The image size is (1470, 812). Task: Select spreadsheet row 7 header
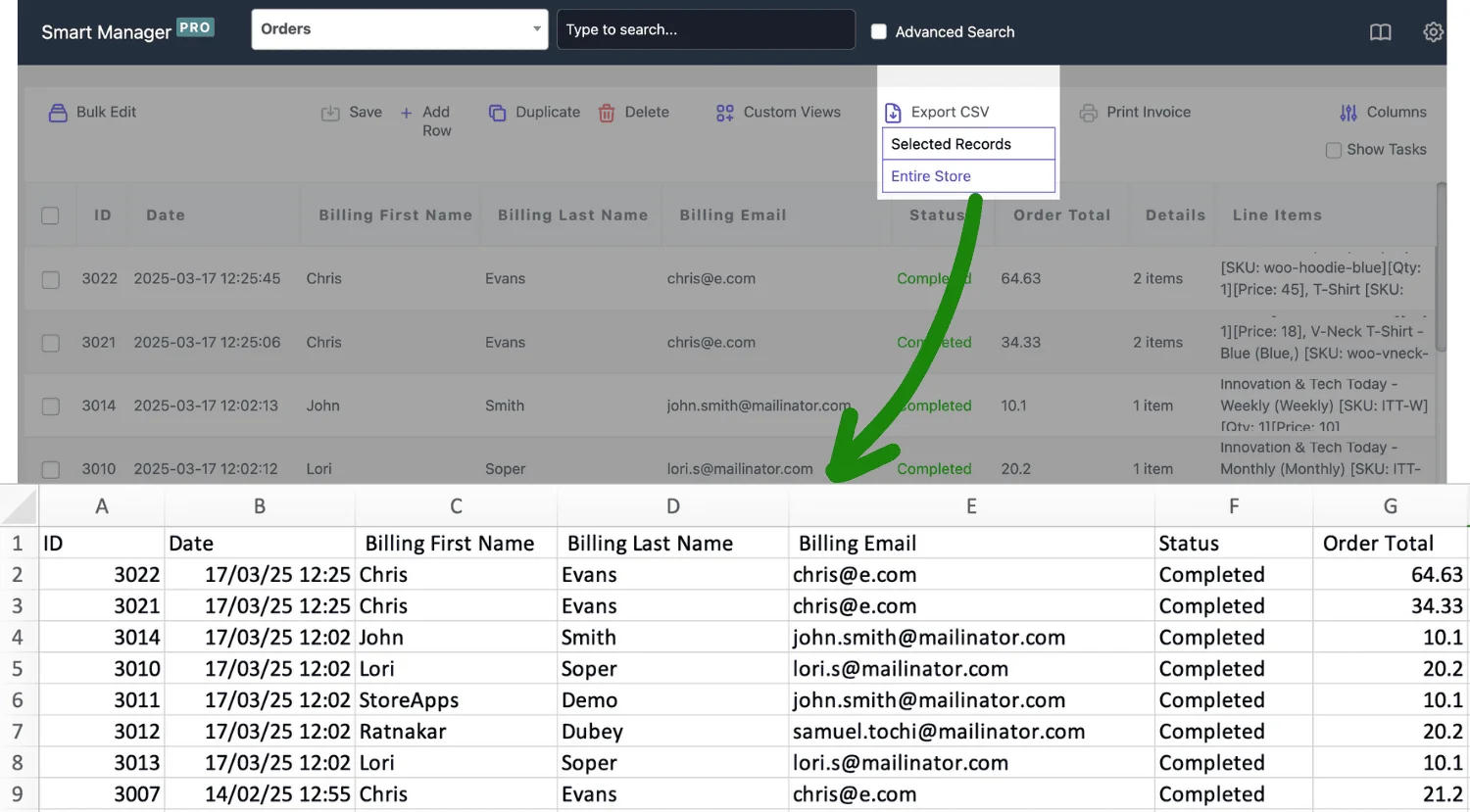click(18, 732)
